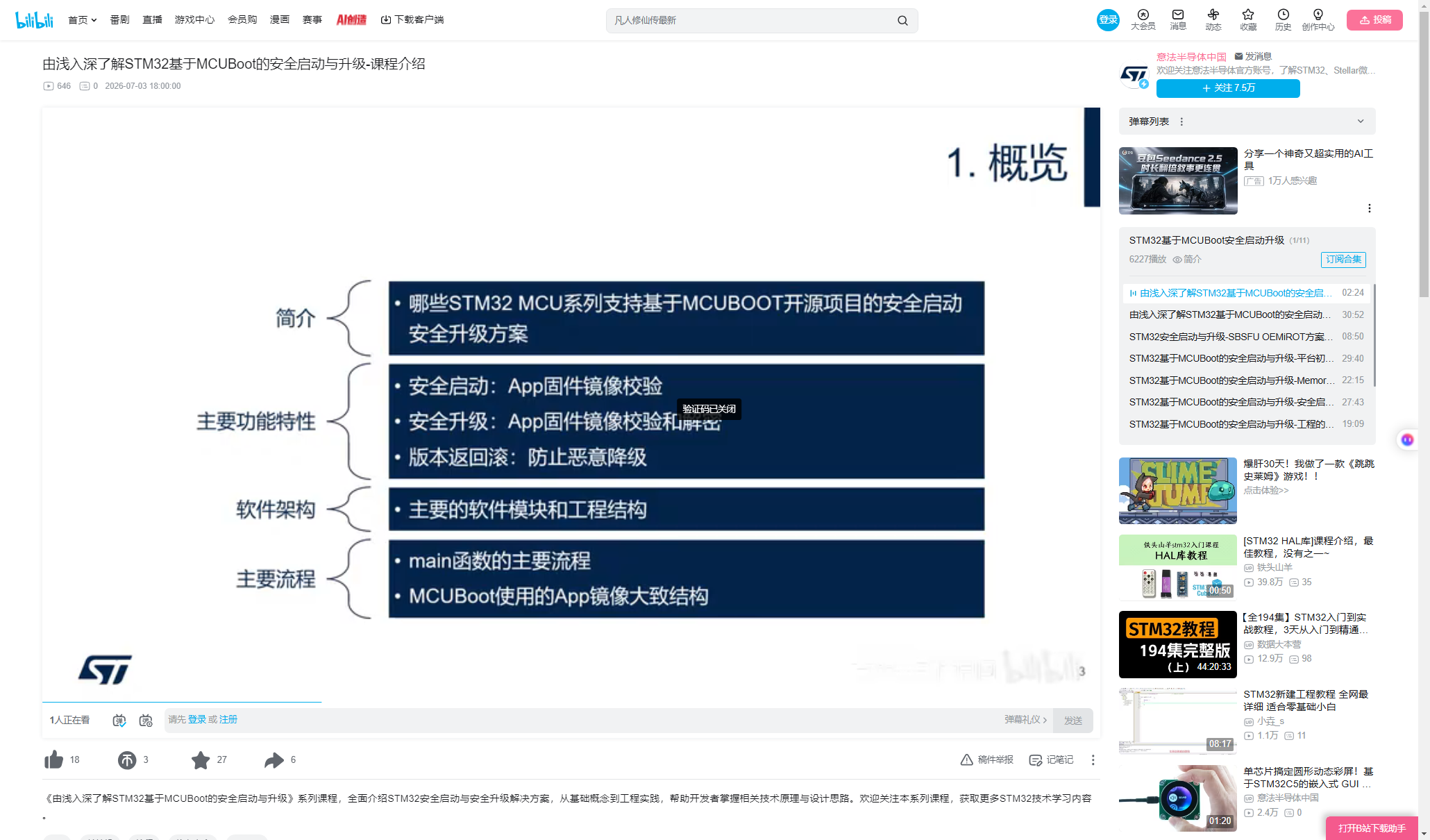This screenshot has height=840, width=1430.
Task: Open danmaku settings icon
Action: (x=146, y=721)
